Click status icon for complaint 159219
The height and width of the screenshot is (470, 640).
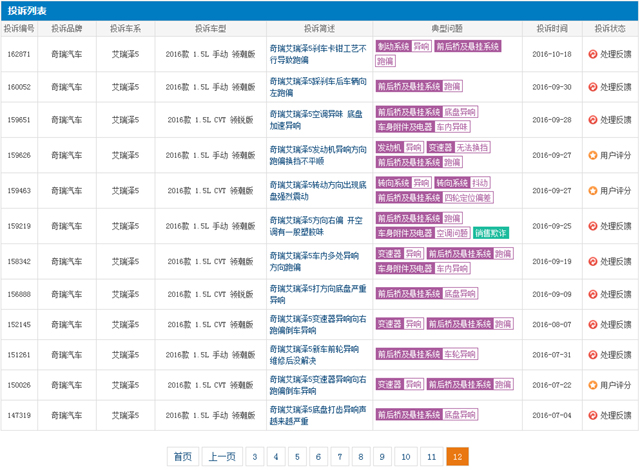point(593,226)
